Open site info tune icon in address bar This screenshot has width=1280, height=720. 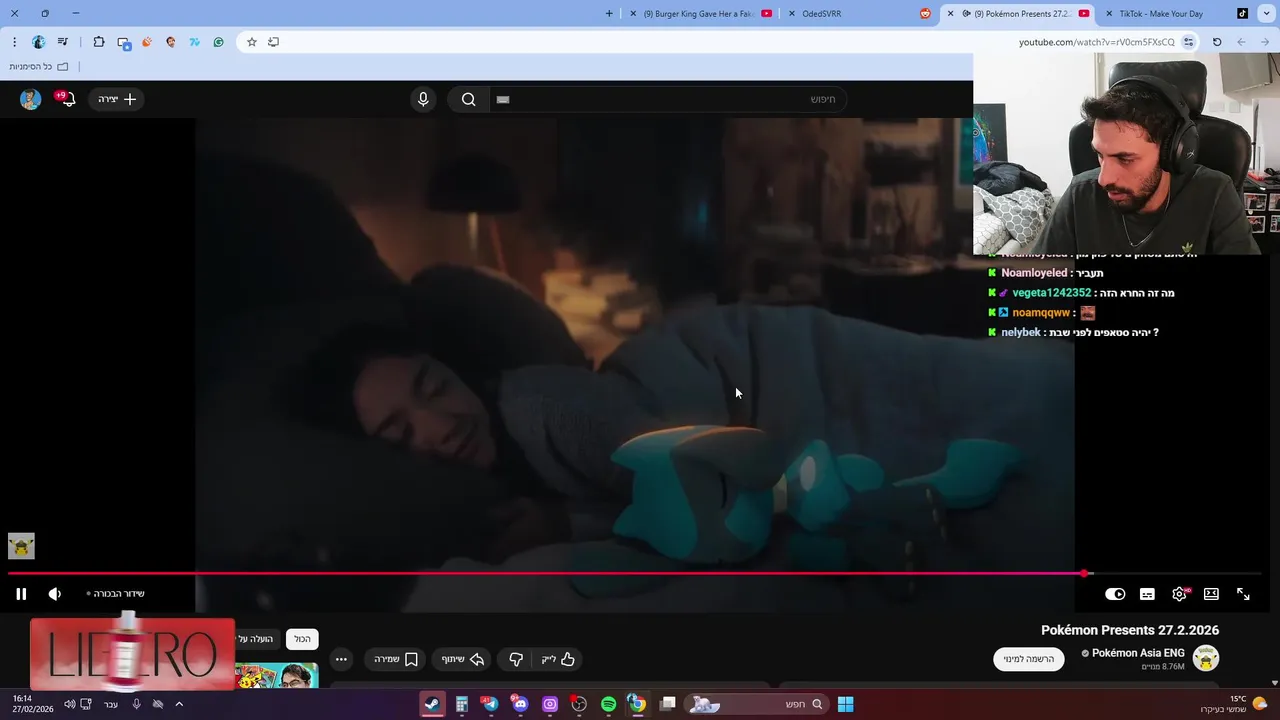pyautogui.click(x=1188, y=42)
